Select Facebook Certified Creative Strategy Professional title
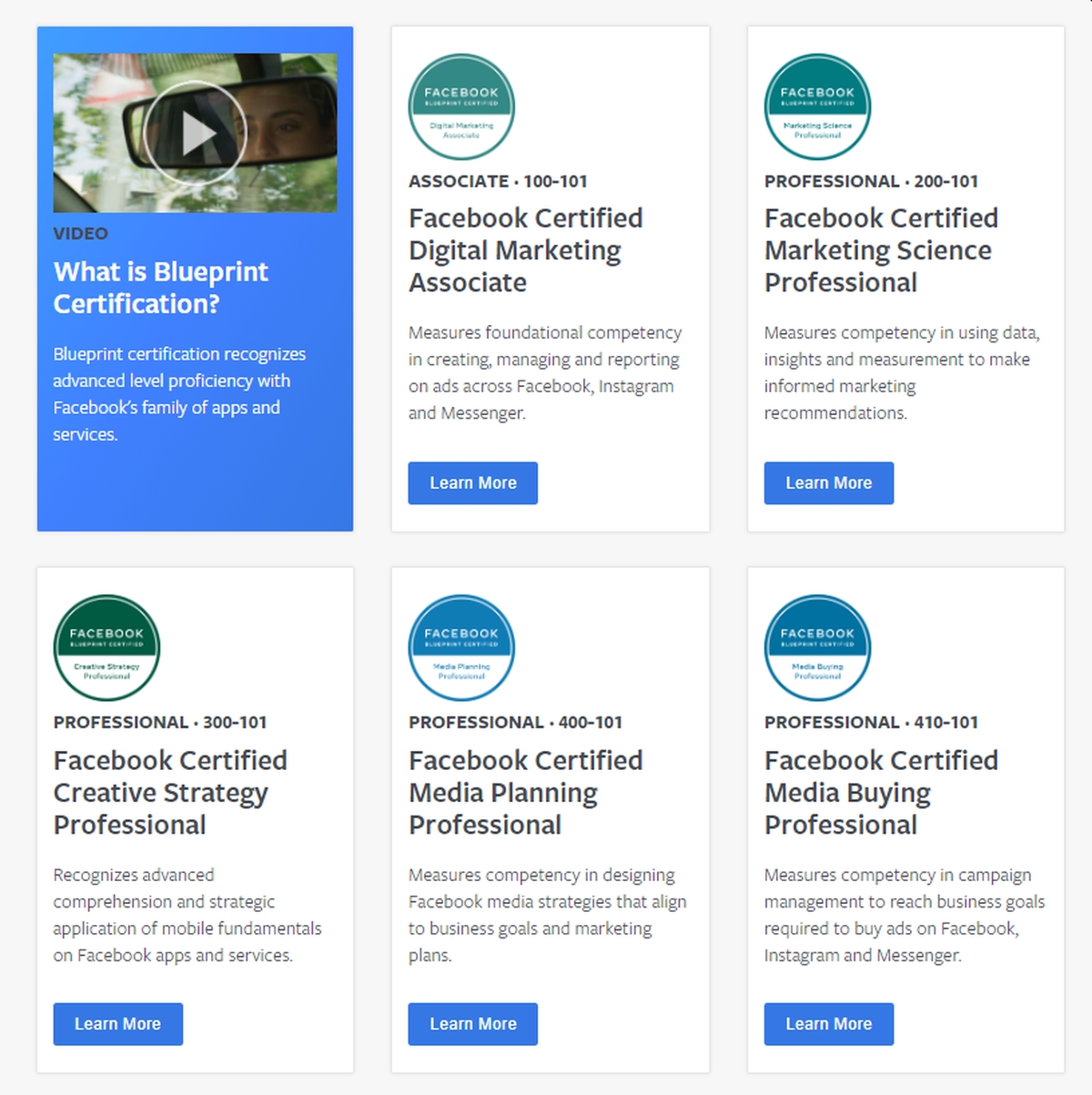The width and height of the screenshot is (1092, 1095). tap(170, 792)
